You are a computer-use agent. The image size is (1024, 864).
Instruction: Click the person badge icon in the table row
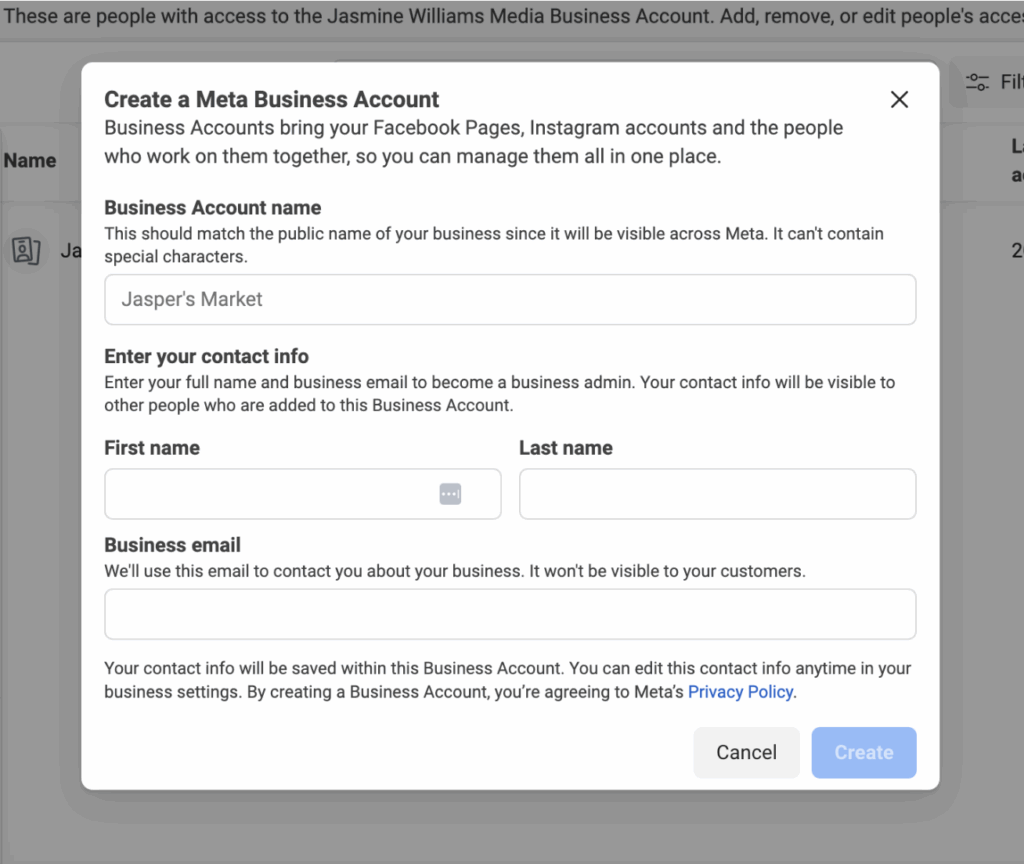(26, 251)
